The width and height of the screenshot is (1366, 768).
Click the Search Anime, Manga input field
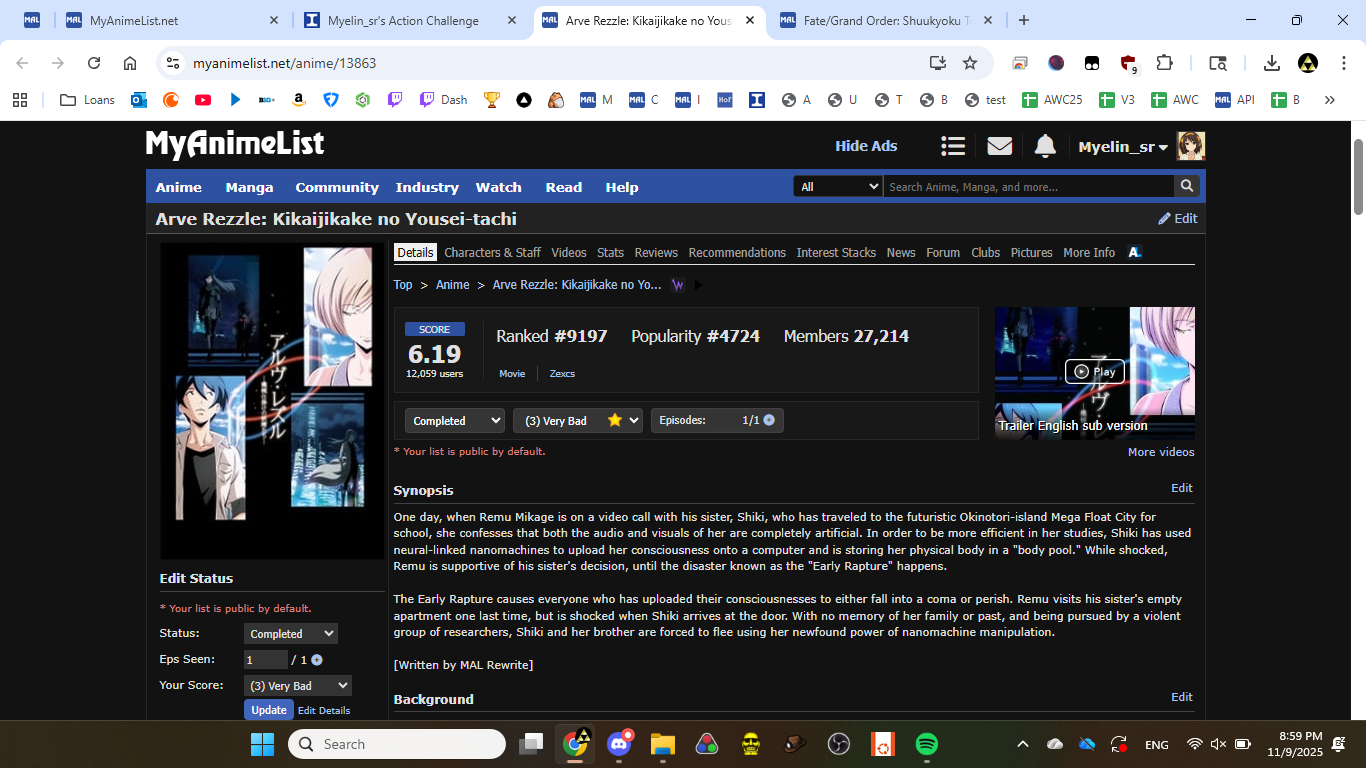(x=1029, y=186)
